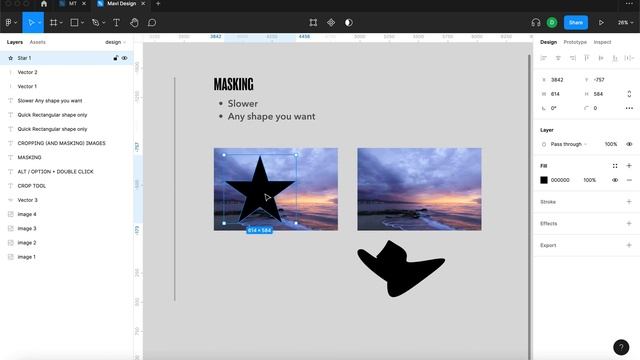Add an export setting
640x360 pixels.
tap(629, 245)
